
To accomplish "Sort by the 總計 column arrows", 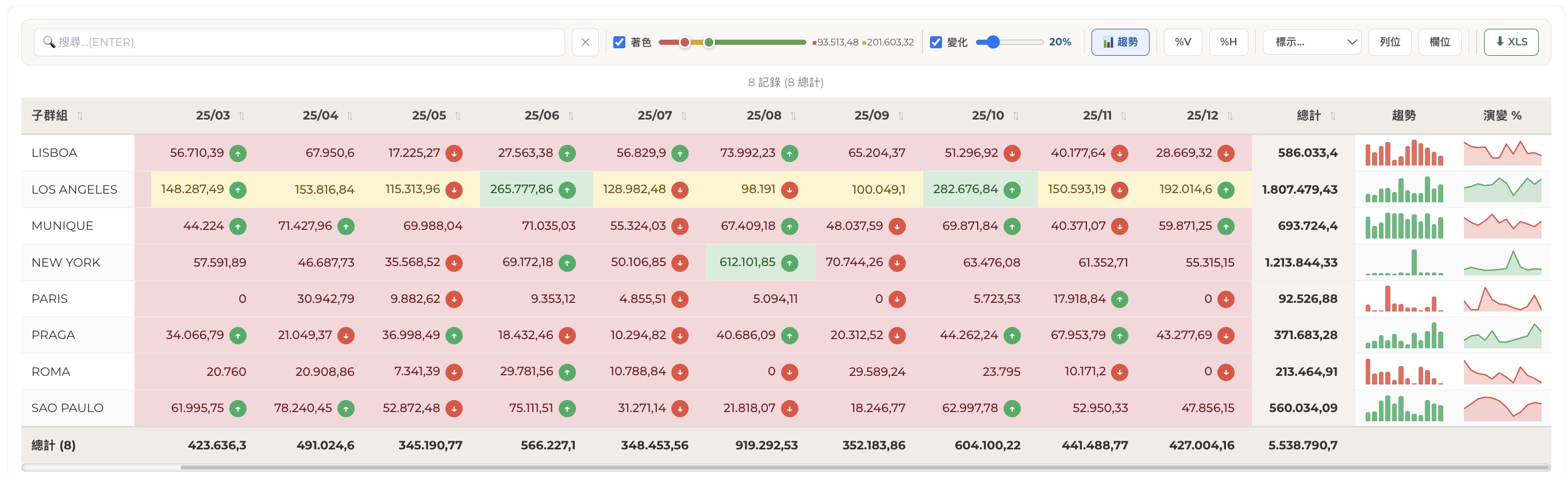I will (1333, 116).
